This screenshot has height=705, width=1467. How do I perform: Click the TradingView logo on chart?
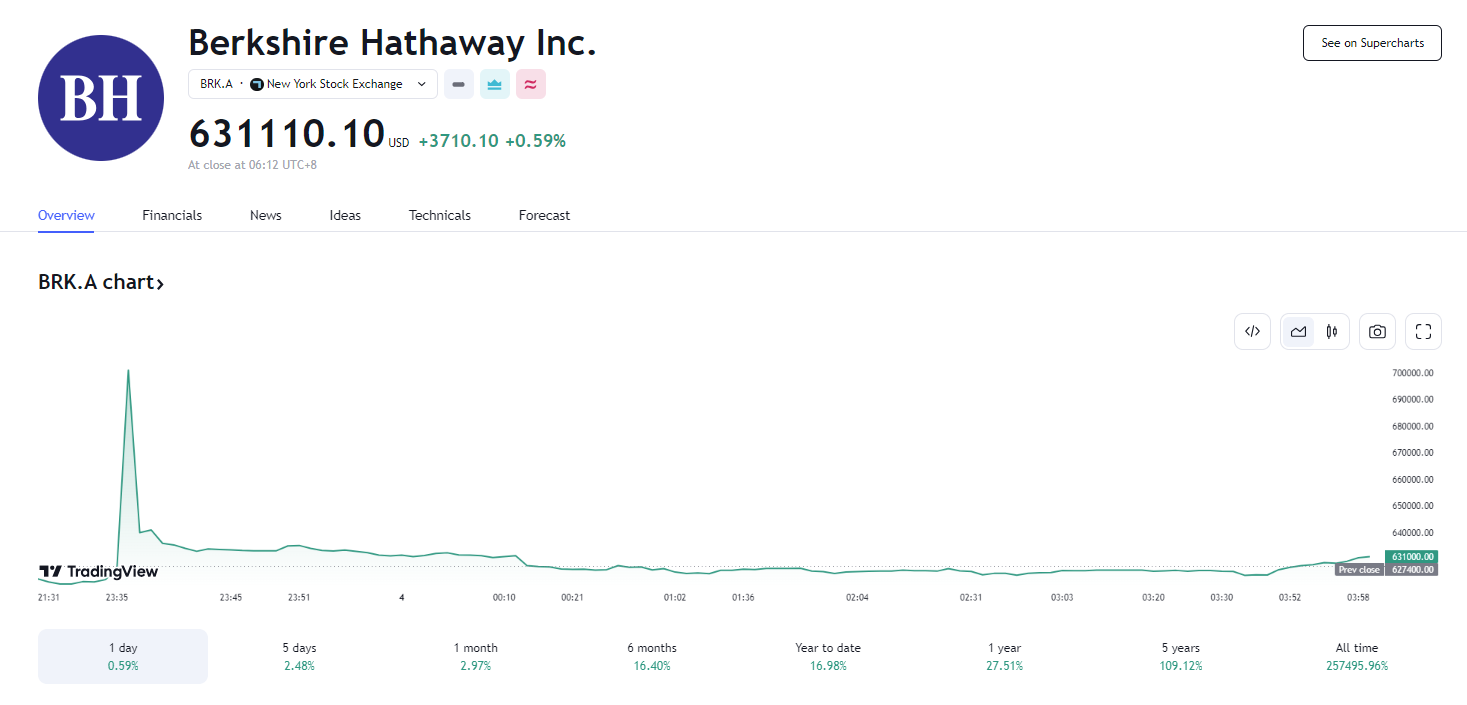(99, 572)
